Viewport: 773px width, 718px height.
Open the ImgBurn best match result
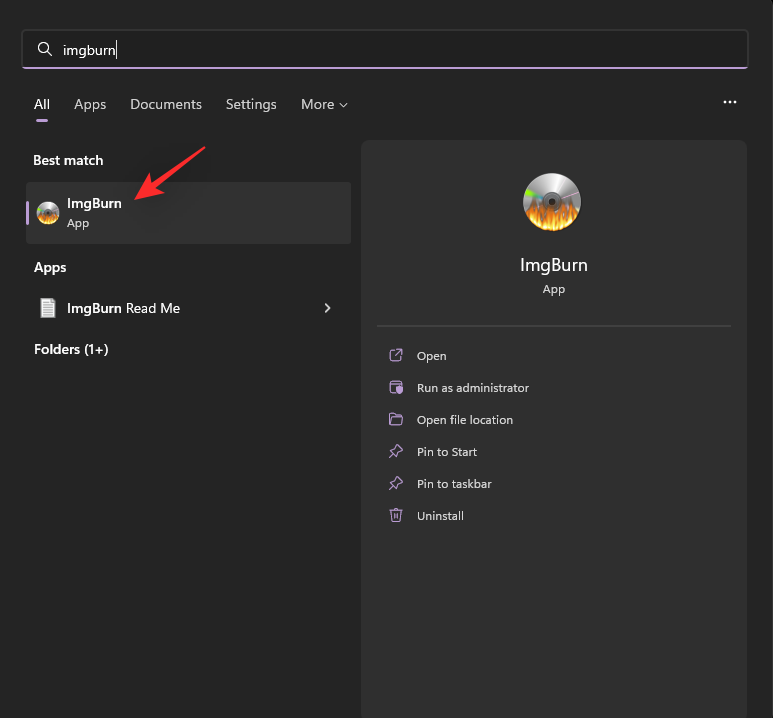188,213
